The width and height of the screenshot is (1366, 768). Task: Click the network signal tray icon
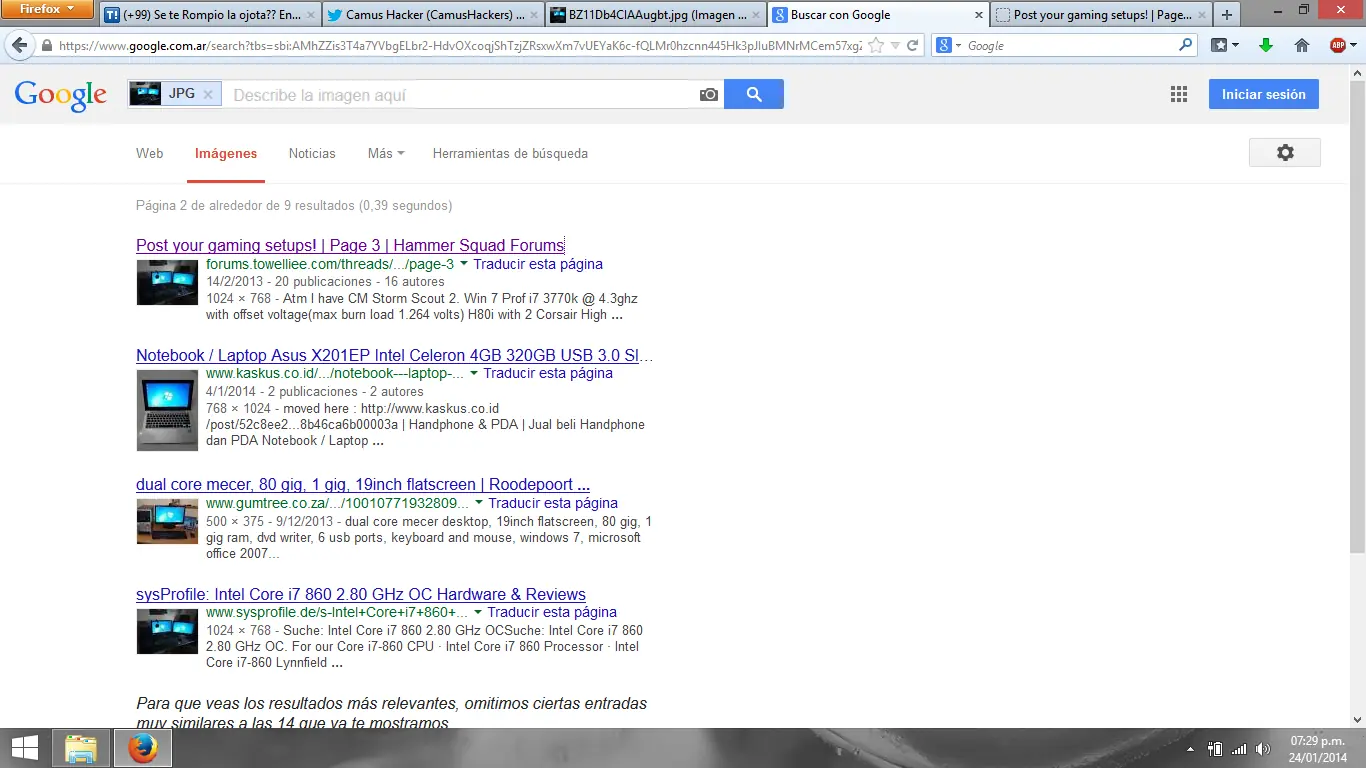[x=1240, y=749]
